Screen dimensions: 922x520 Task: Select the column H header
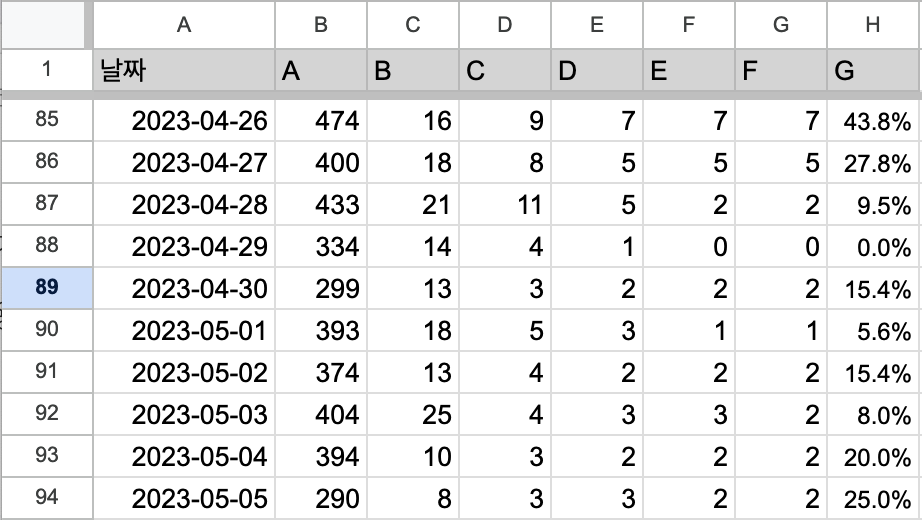(873, 25)
